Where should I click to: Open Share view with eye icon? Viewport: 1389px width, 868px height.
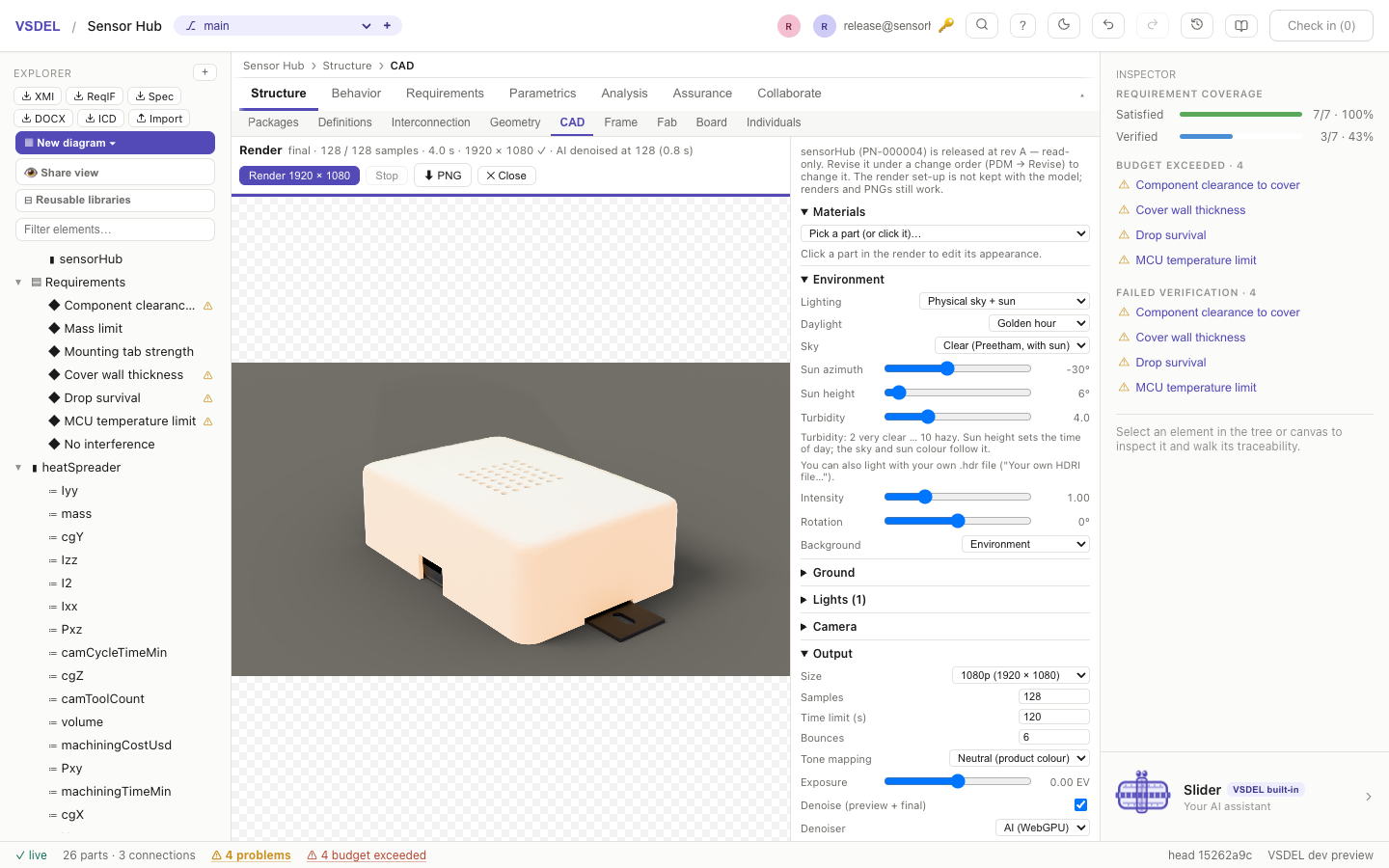coord(115,173)
